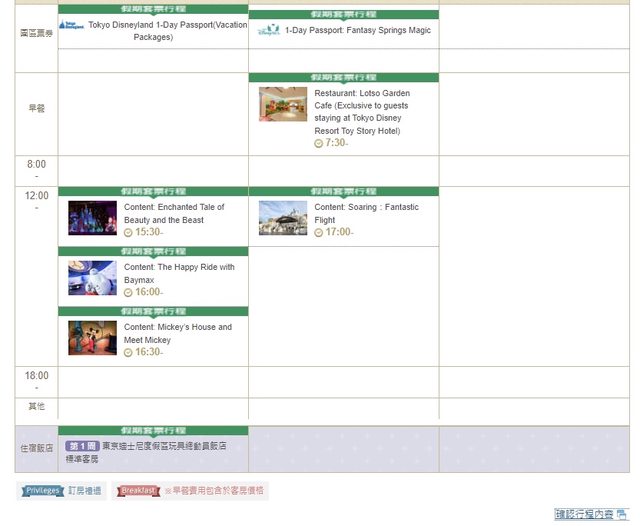Click the Tokyo DisneySea logo icon

pyautogui.click(x=268, y=31)
